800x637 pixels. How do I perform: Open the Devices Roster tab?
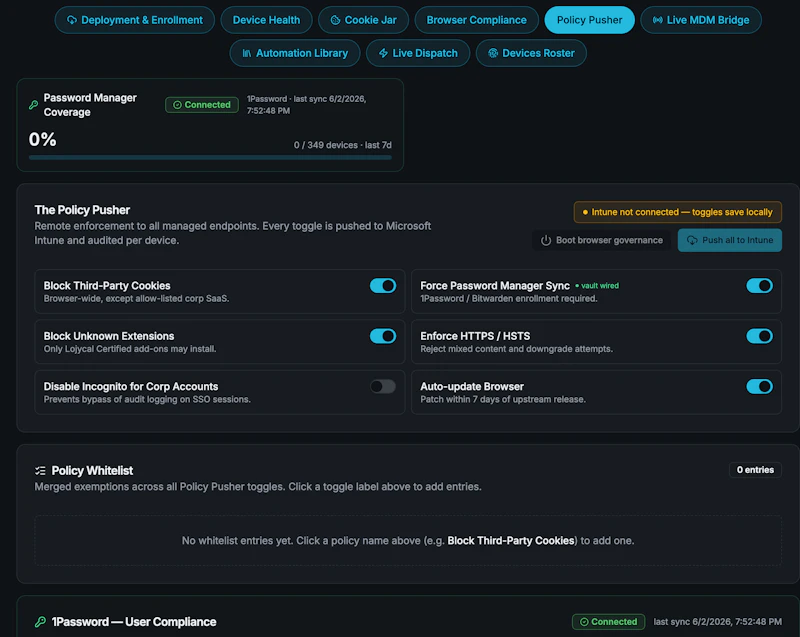531,53
